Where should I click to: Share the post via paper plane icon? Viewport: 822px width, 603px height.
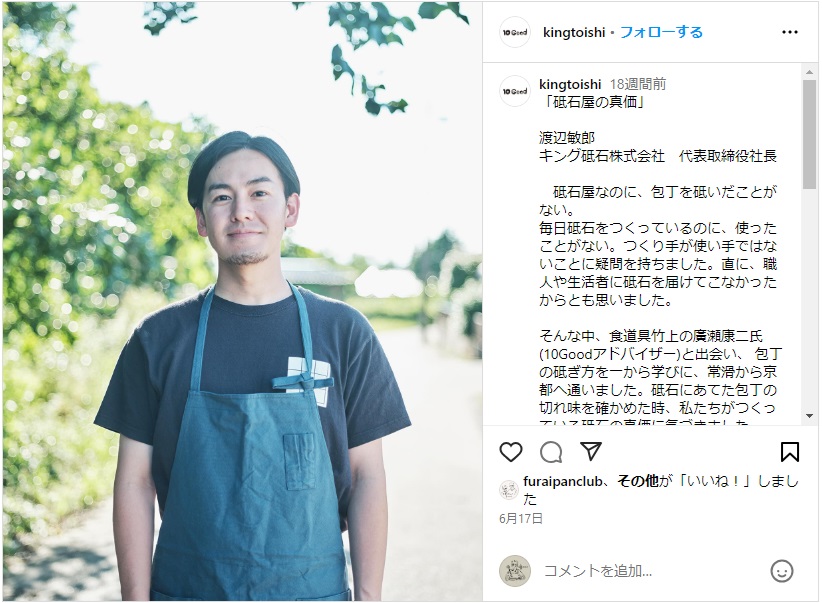pyautogui.click(x=591, y=451)
